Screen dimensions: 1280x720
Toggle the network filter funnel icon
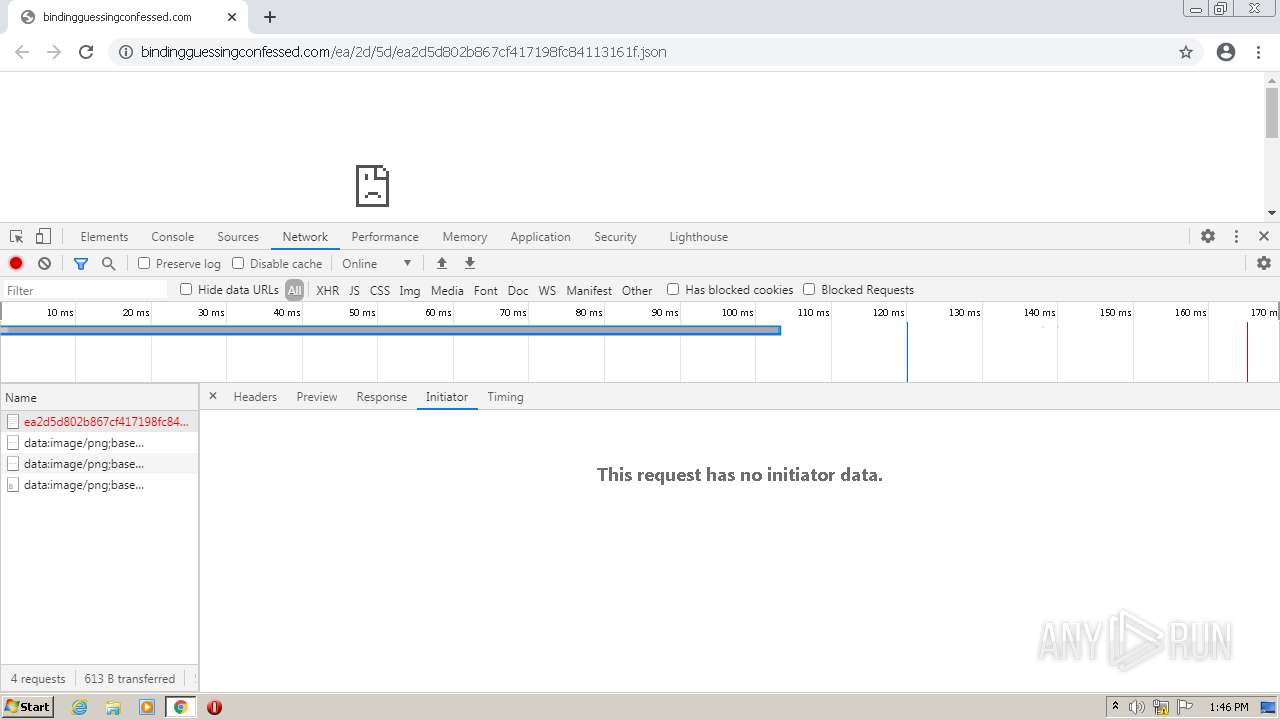(81, 263)
